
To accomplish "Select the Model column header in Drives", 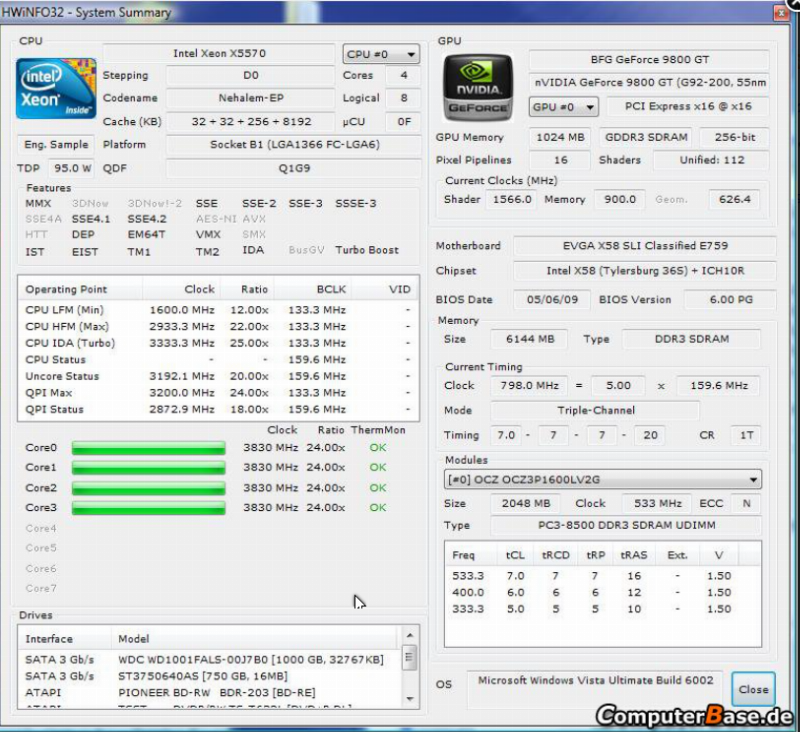I will (x=254, y=639).
